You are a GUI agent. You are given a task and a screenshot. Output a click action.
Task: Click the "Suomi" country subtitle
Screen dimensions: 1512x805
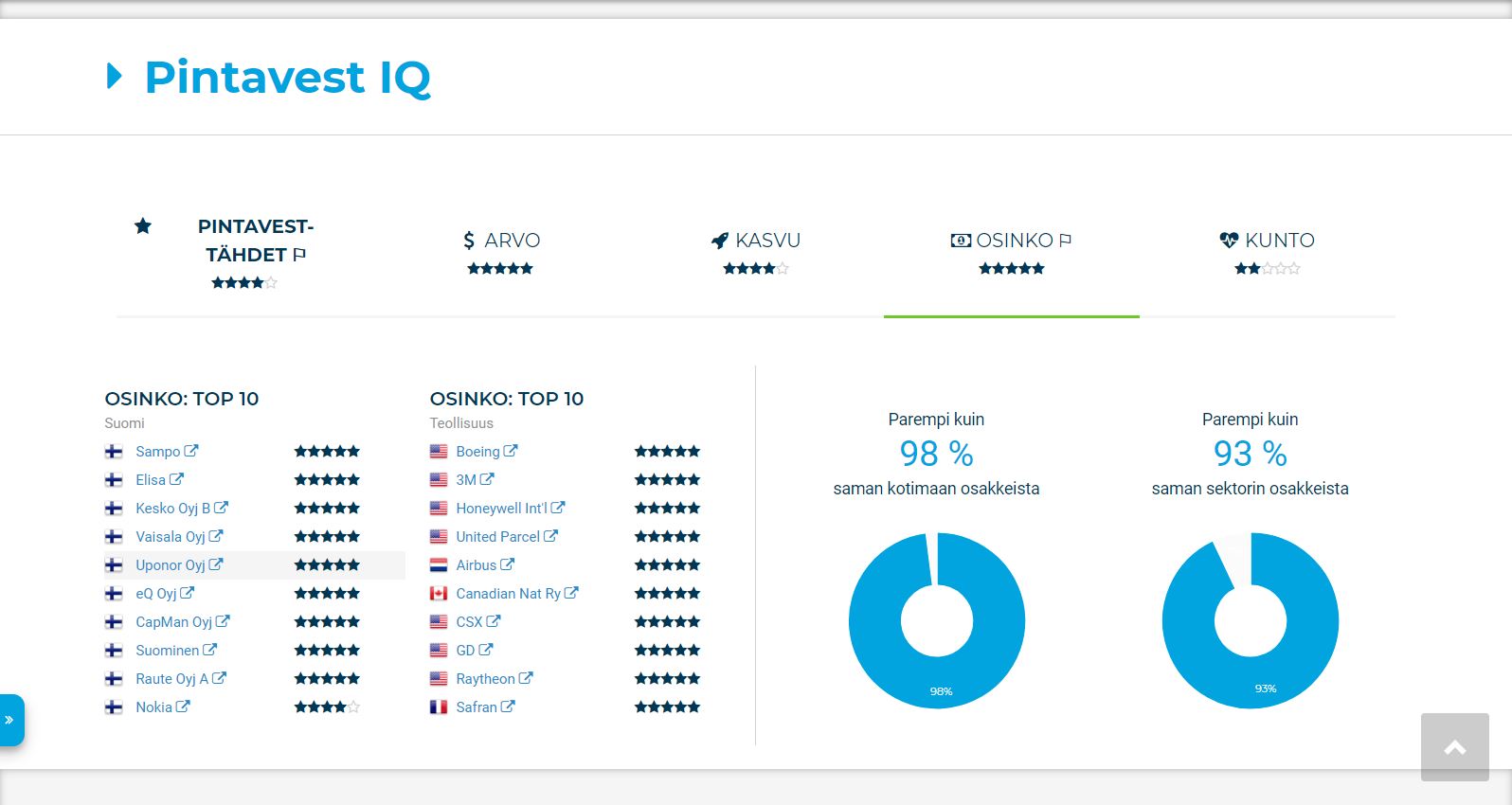pos(124,423)
